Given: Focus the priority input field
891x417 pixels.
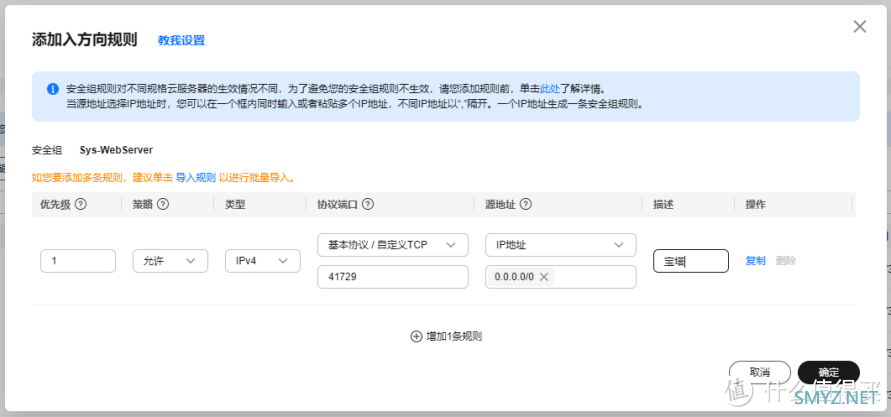Looking at the screenshot, I should pyautogui.click(x=78, y=261).
